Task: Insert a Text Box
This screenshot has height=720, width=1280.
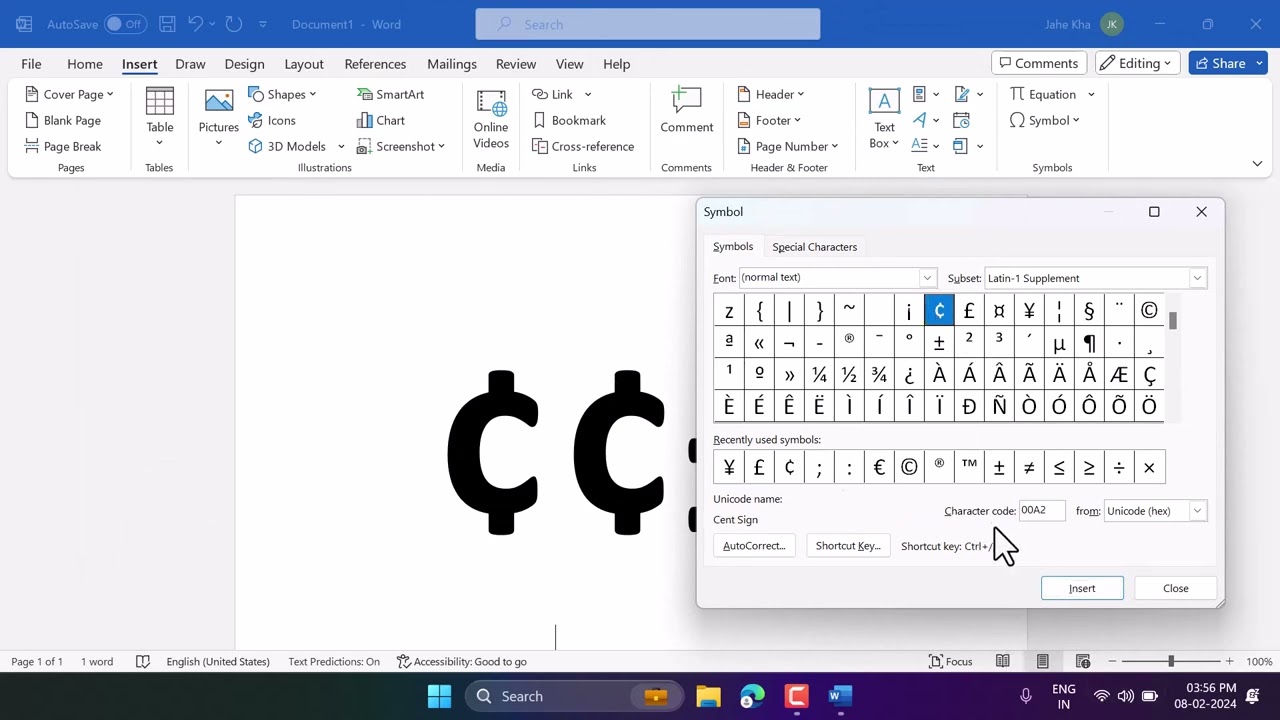Action: click(x=884, y=118)
